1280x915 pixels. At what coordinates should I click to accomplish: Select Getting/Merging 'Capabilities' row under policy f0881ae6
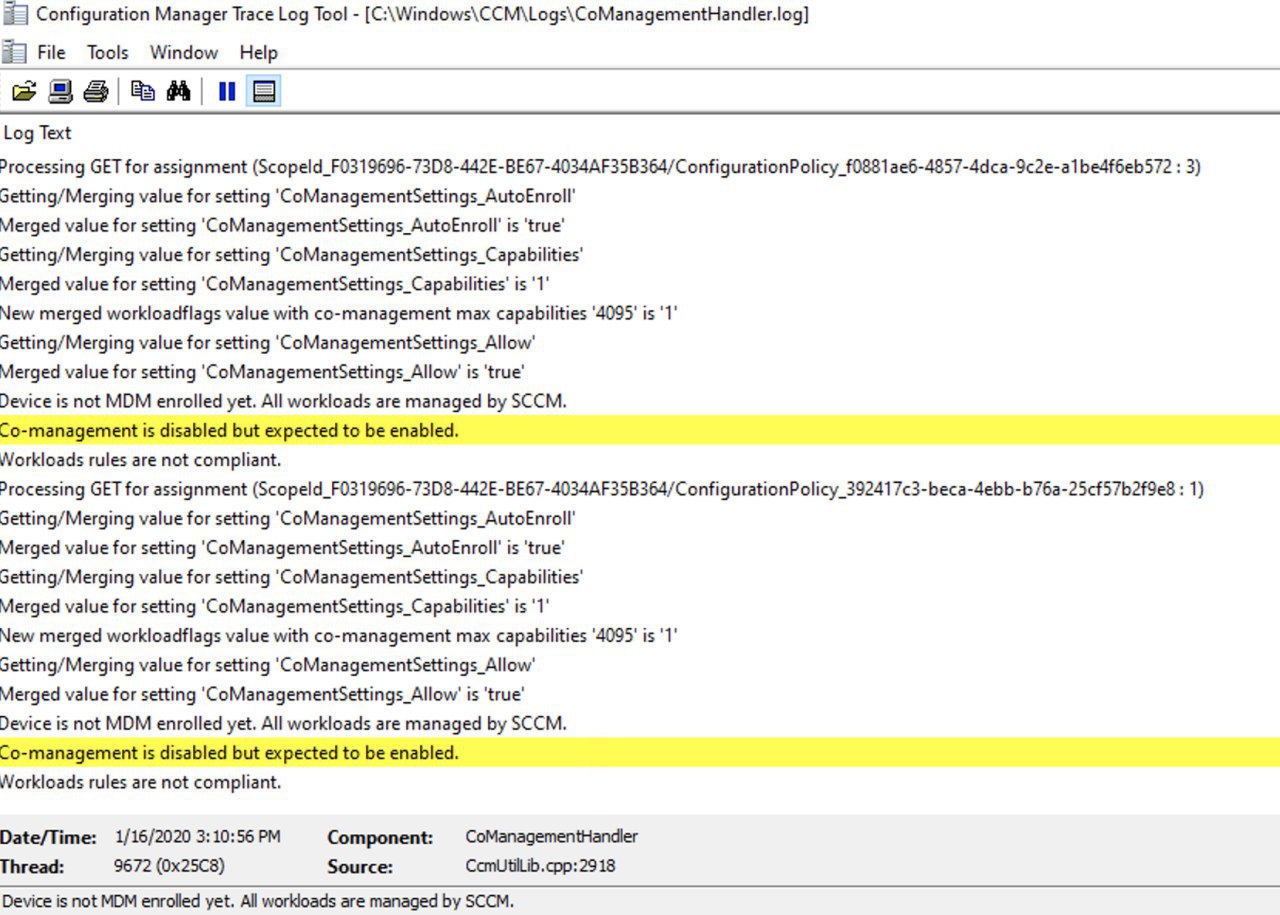pyautogui.click(x=640, y=254)
